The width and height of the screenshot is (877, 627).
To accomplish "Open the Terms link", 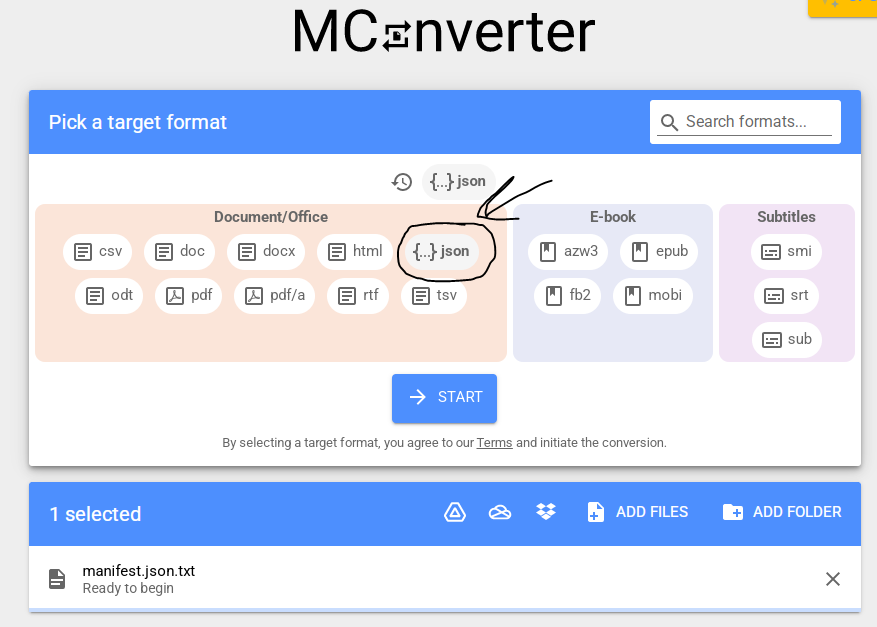I will [494, 443].
